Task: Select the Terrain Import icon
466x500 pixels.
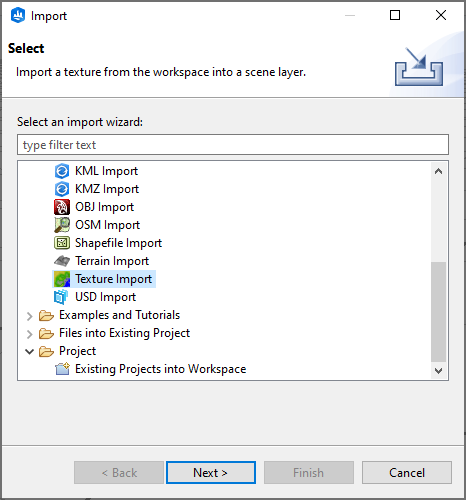Action: pyautogui.click(x=62, y=261)
